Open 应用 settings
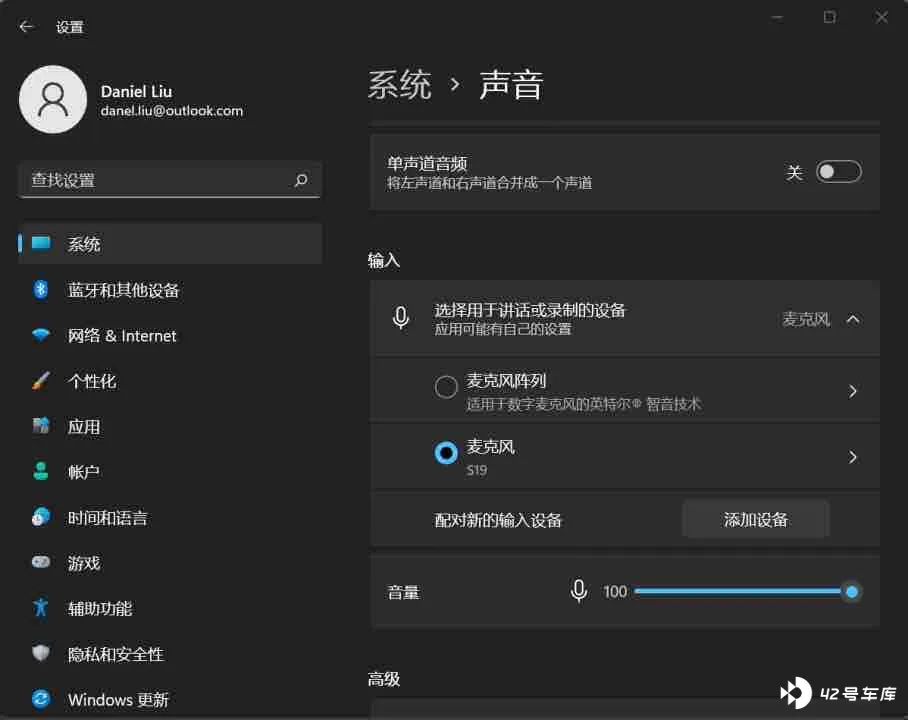 (170, 426)
